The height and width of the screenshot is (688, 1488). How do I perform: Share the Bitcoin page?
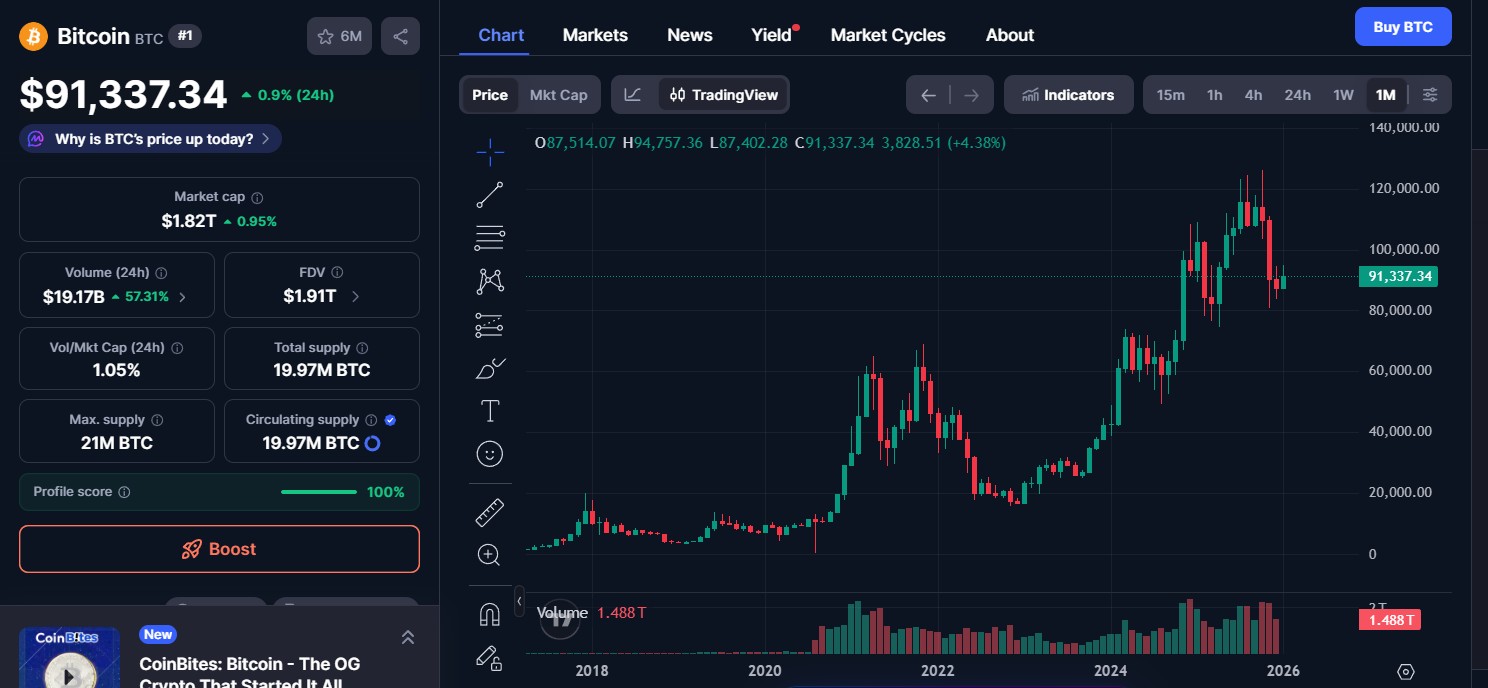pyautogui.click(x=400, y=35)
